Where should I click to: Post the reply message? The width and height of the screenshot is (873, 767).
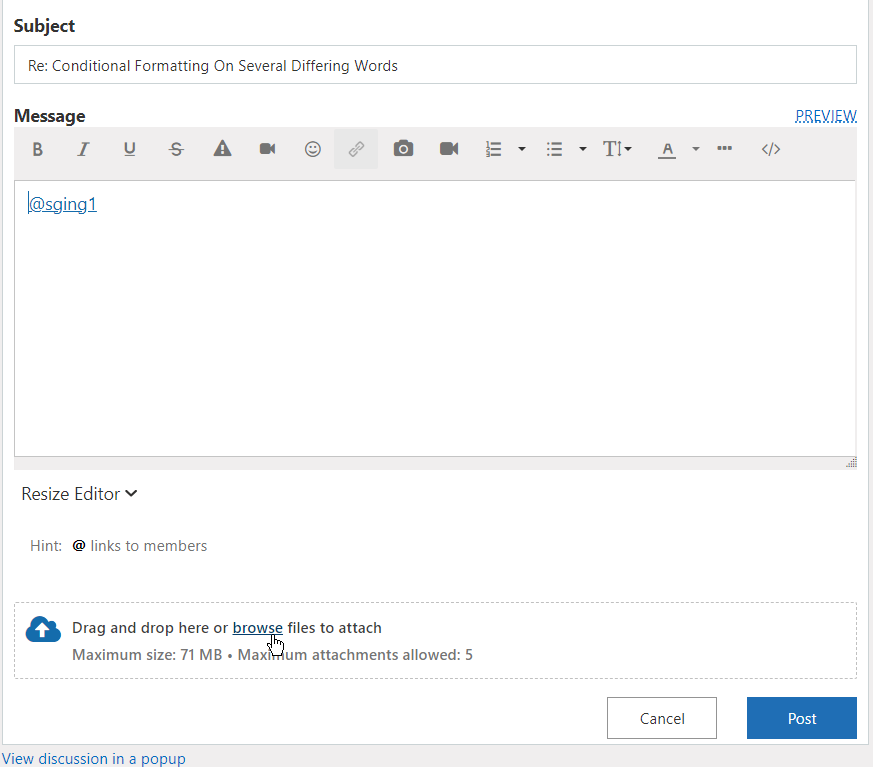pos(802,718)
